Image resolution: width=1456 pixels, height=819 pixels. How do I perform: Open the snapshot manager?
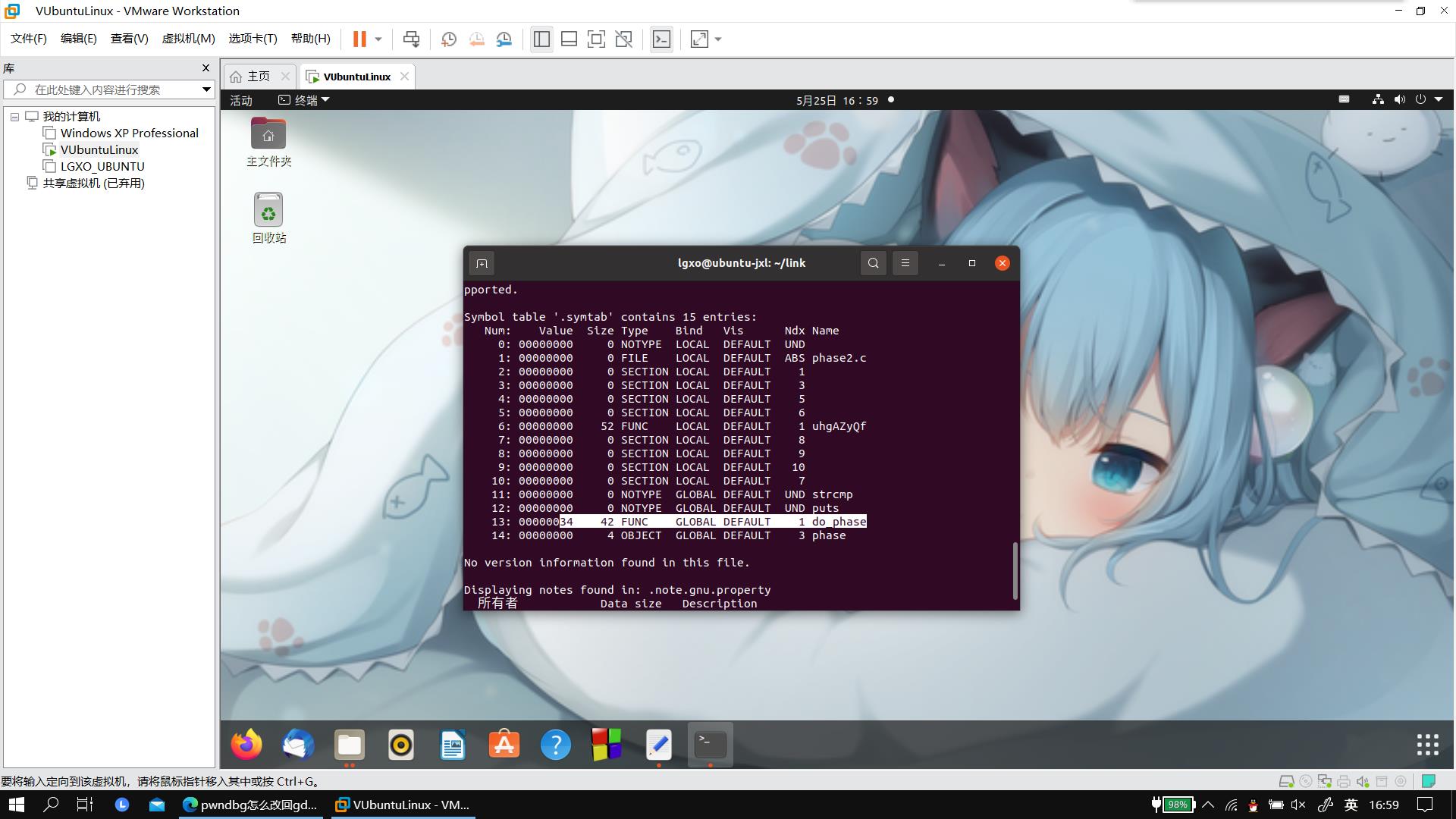click(504, 39)
